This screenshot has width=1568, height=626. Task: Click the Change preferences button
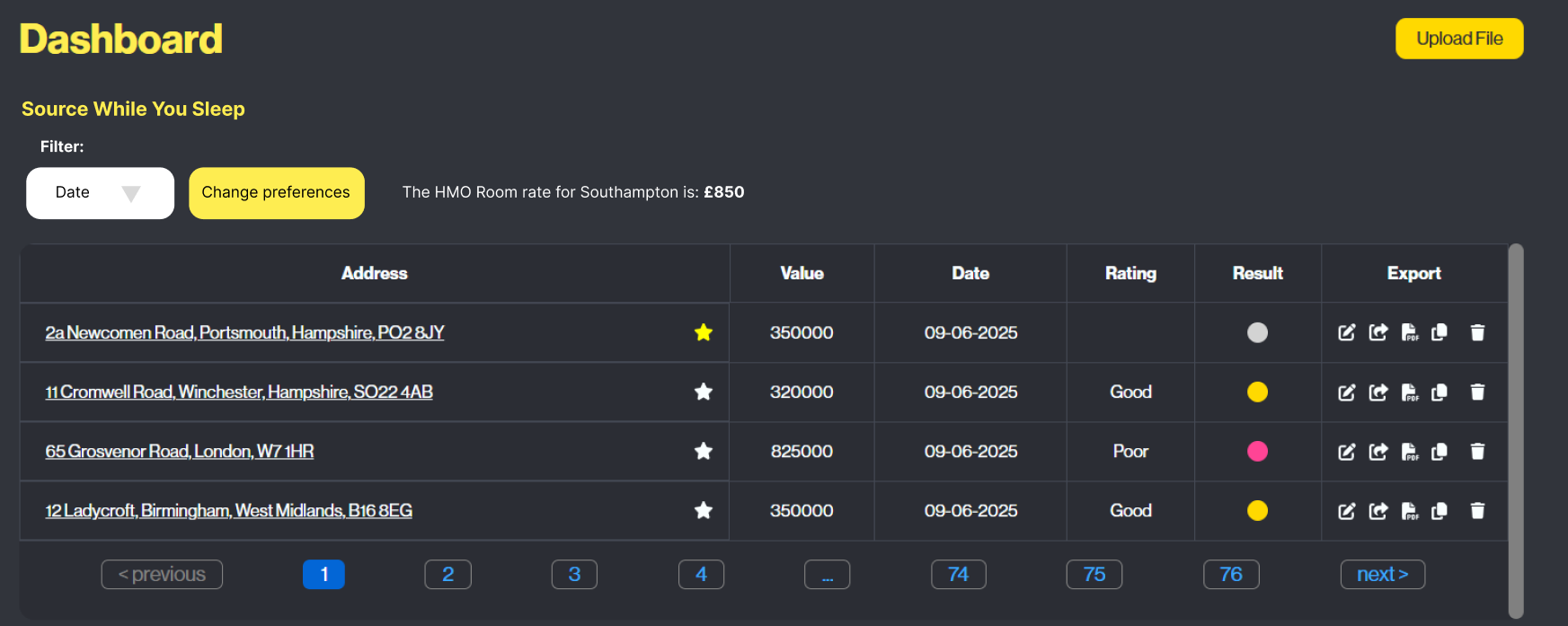tap(277, 193)
